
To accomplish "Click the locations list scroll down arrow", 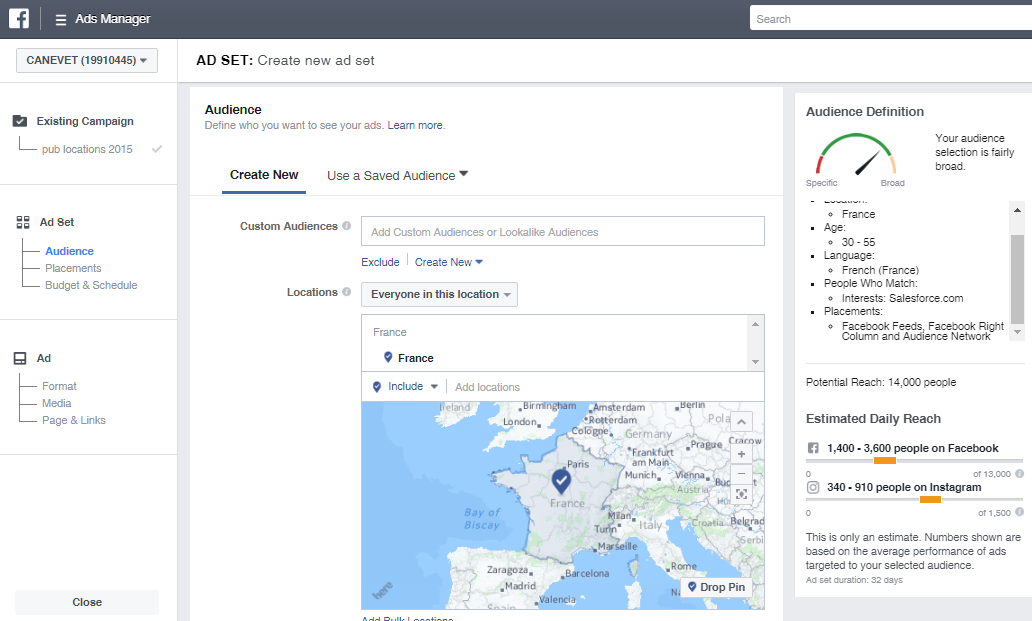I will click(756, 362).
